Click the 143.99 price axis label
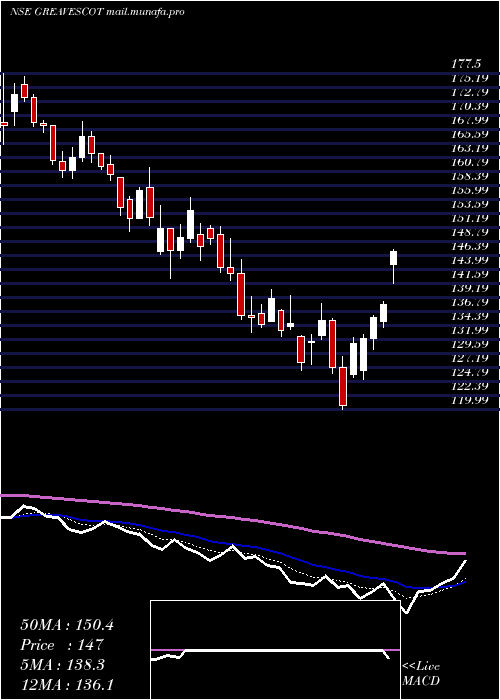This screenshot has height=700, width=500. [x=470, y=260]
